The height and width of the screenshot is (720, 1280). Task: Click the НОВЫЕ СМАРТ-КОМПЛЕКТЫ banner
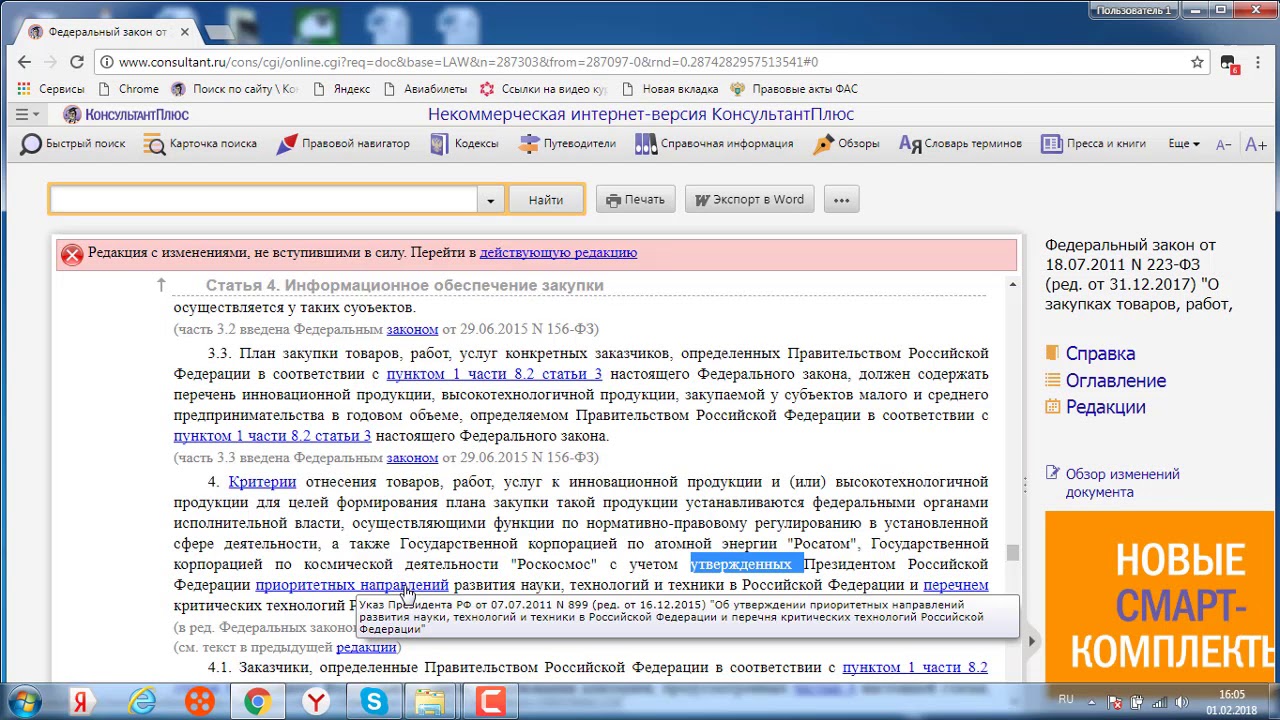[1160, 598]
